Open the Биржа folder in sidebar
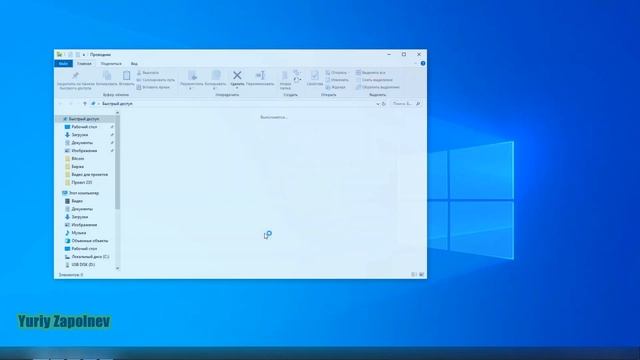This screenshot has width=640, height=360. [x=78, y=167]
